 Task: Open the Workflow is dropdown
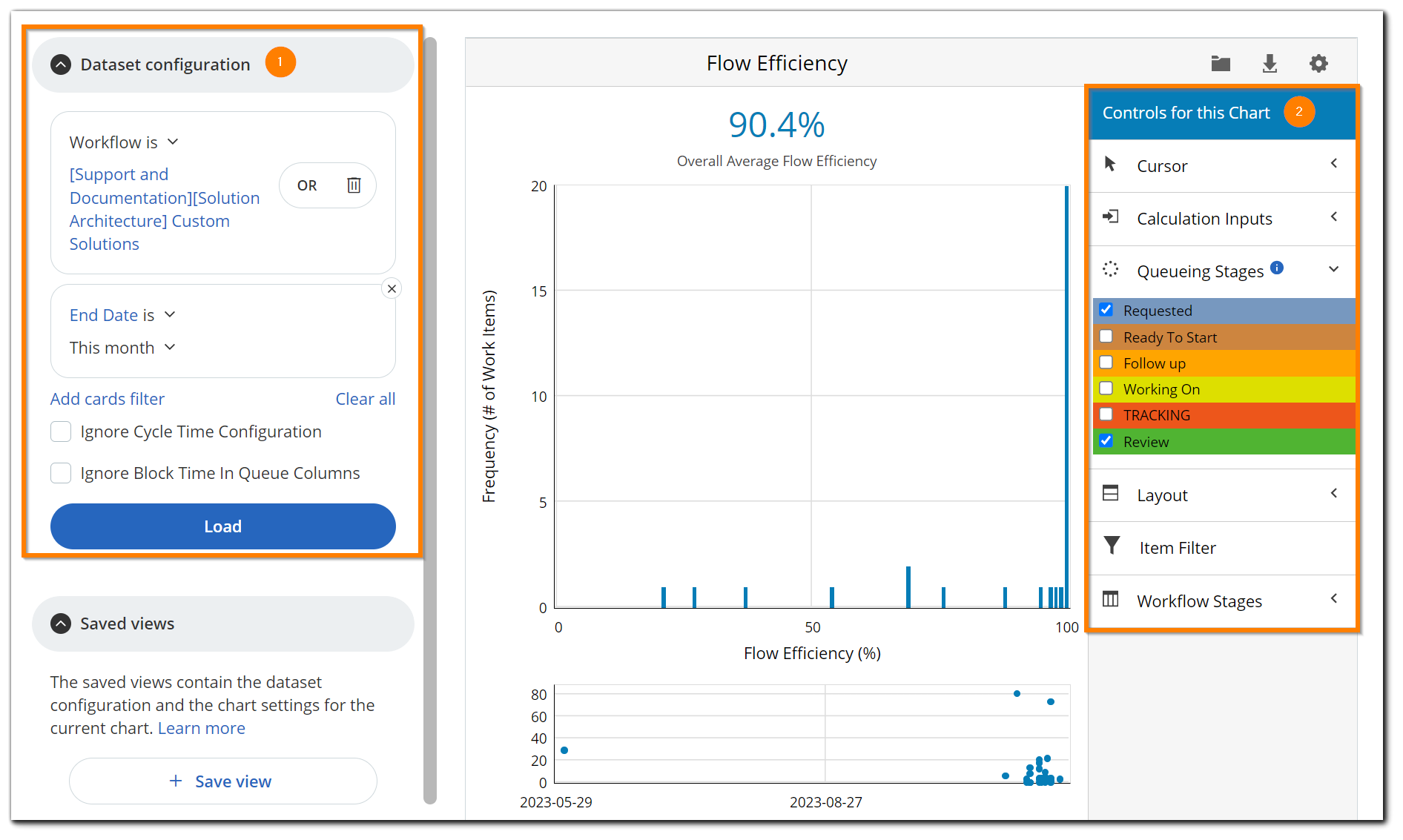[x=124, y=142]
